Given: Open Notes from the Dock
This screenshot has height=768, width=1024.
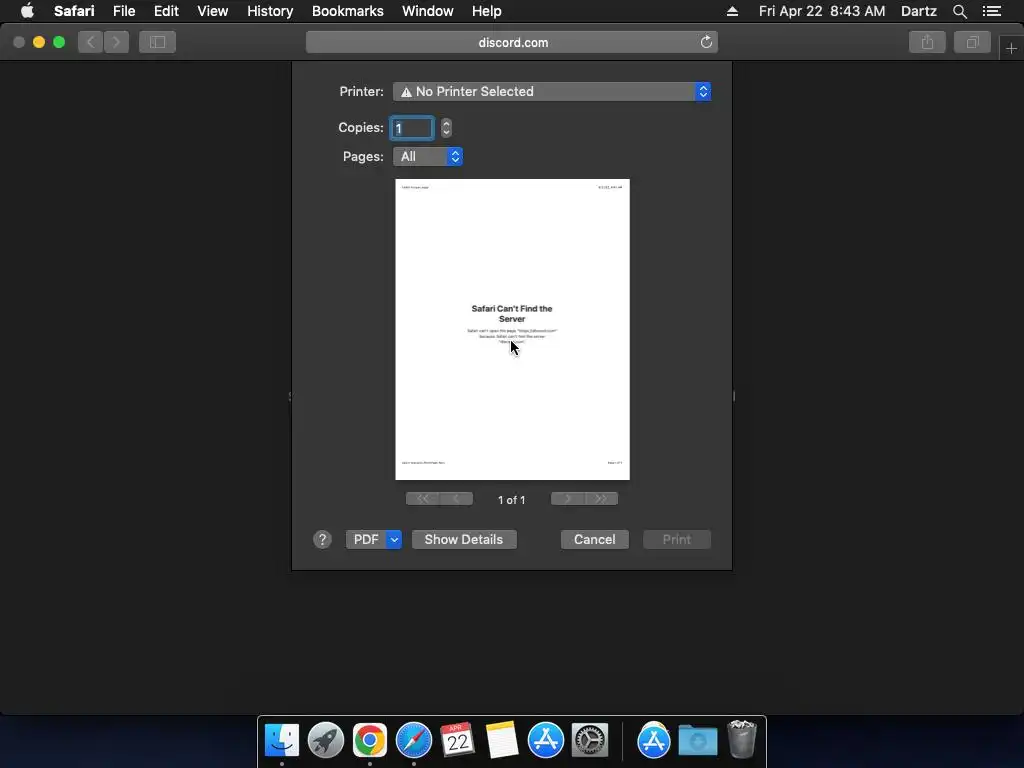Looking at the screenshot, I should (502, 740).
